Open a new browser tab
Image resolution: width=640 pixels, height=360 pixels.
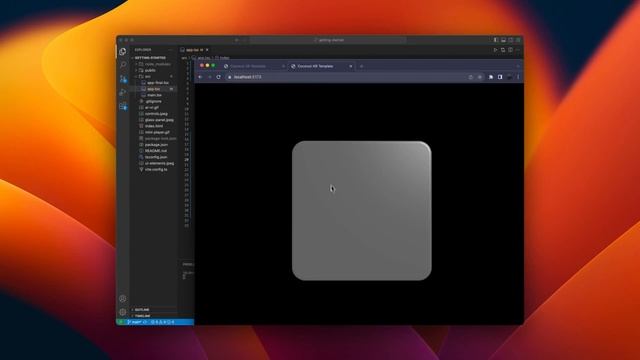pos(362,66)
